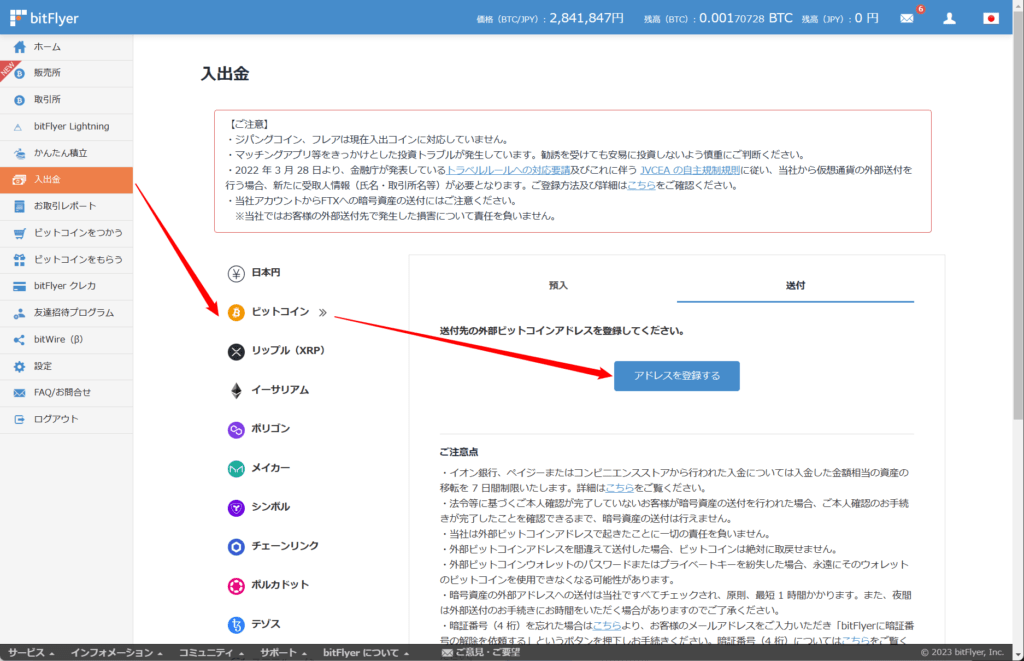Click the bitcoin icon beside 販売所
Viewport: 1024px width, 661px height.
tap(20, 73)
